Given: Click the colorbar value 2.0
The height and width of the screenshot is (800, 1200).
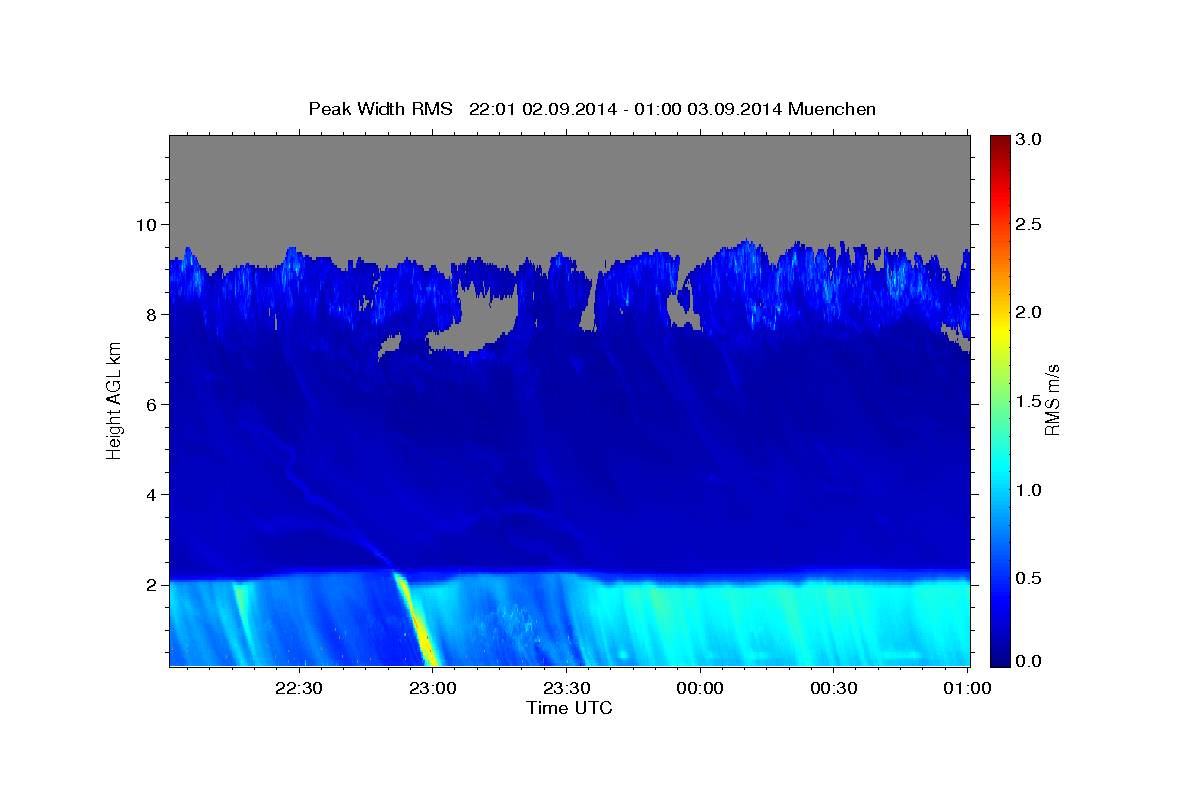Looking at the screenshot, I should [1029, 312].
